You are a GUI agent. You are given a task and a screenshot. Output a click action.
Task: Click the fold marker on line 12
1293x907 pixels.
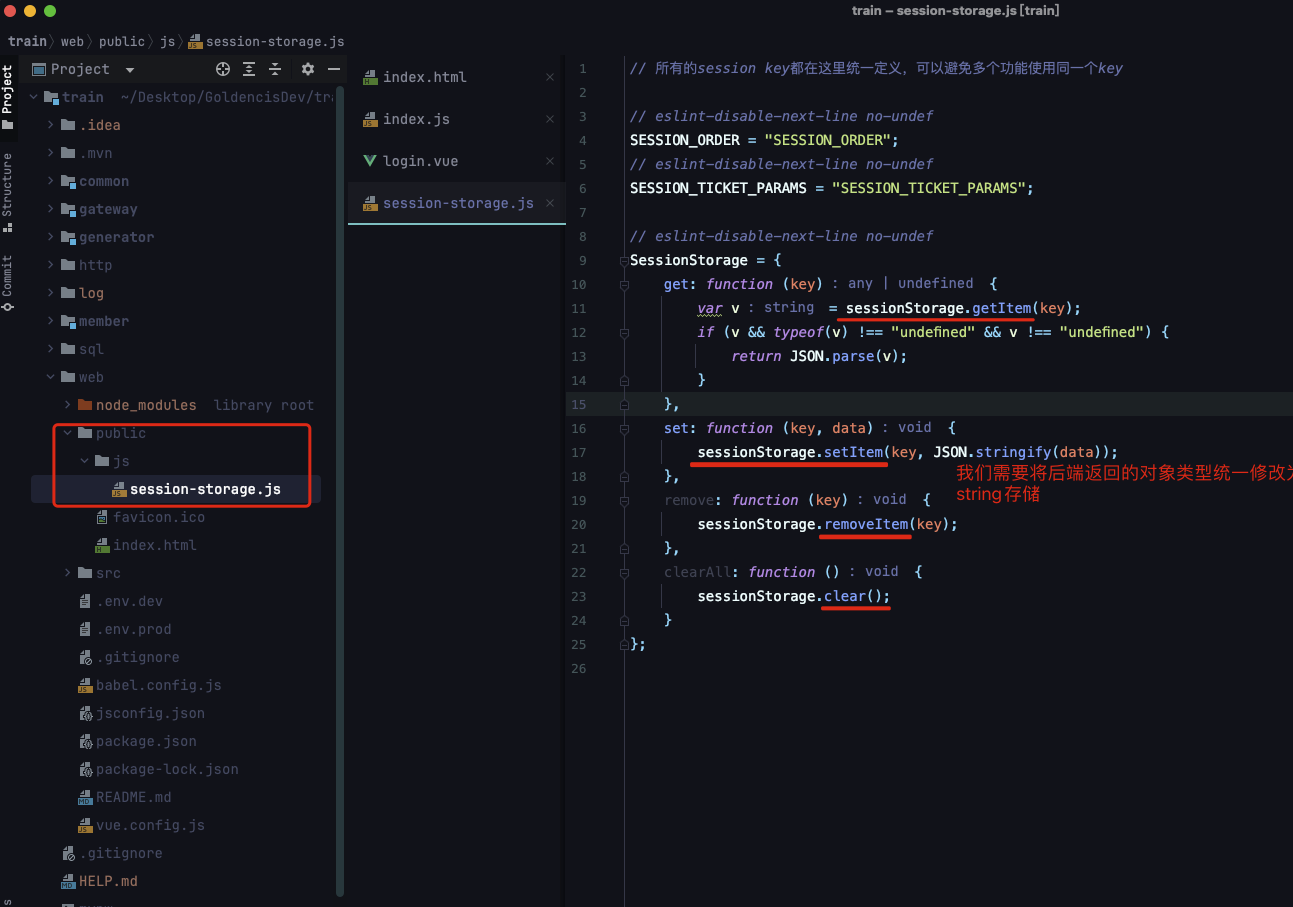[x=624, y=332]
